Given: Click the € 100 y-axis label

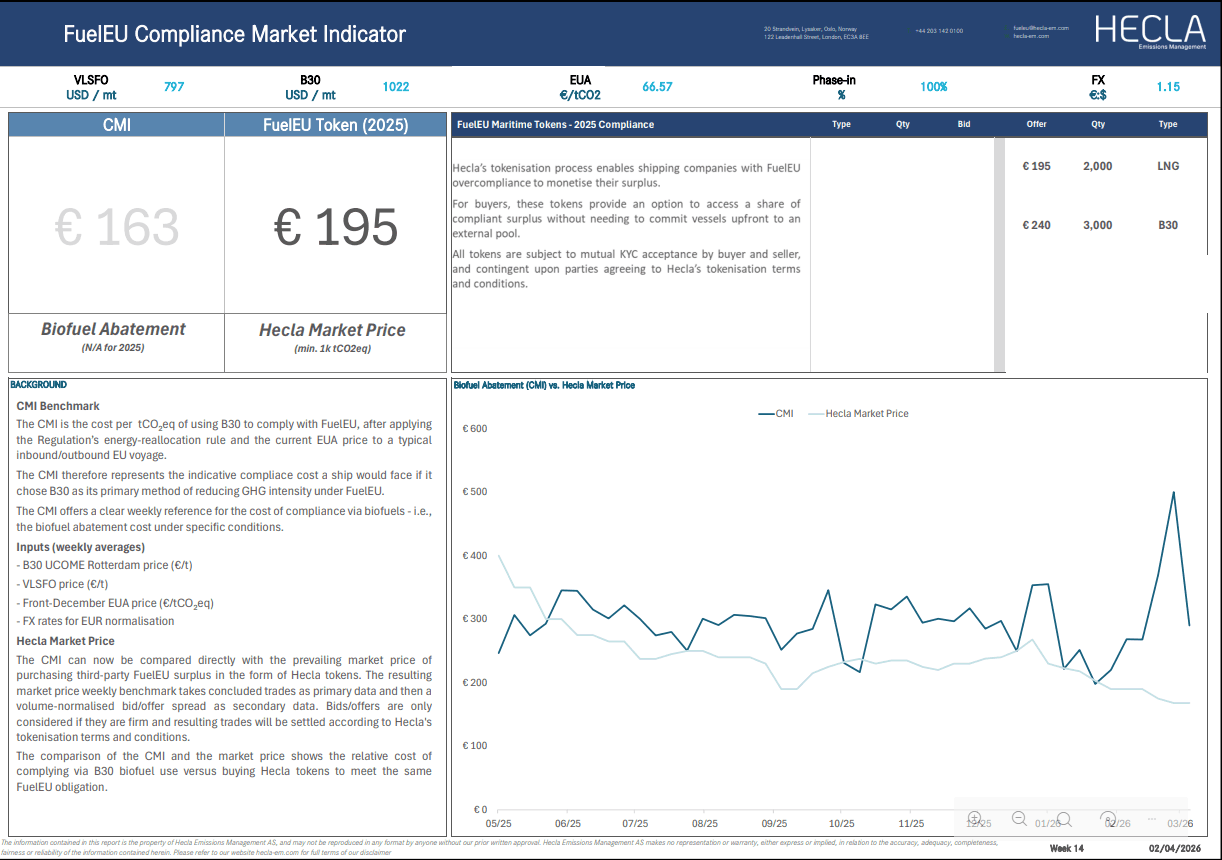Looking at the screenshot, I should 475,746.
